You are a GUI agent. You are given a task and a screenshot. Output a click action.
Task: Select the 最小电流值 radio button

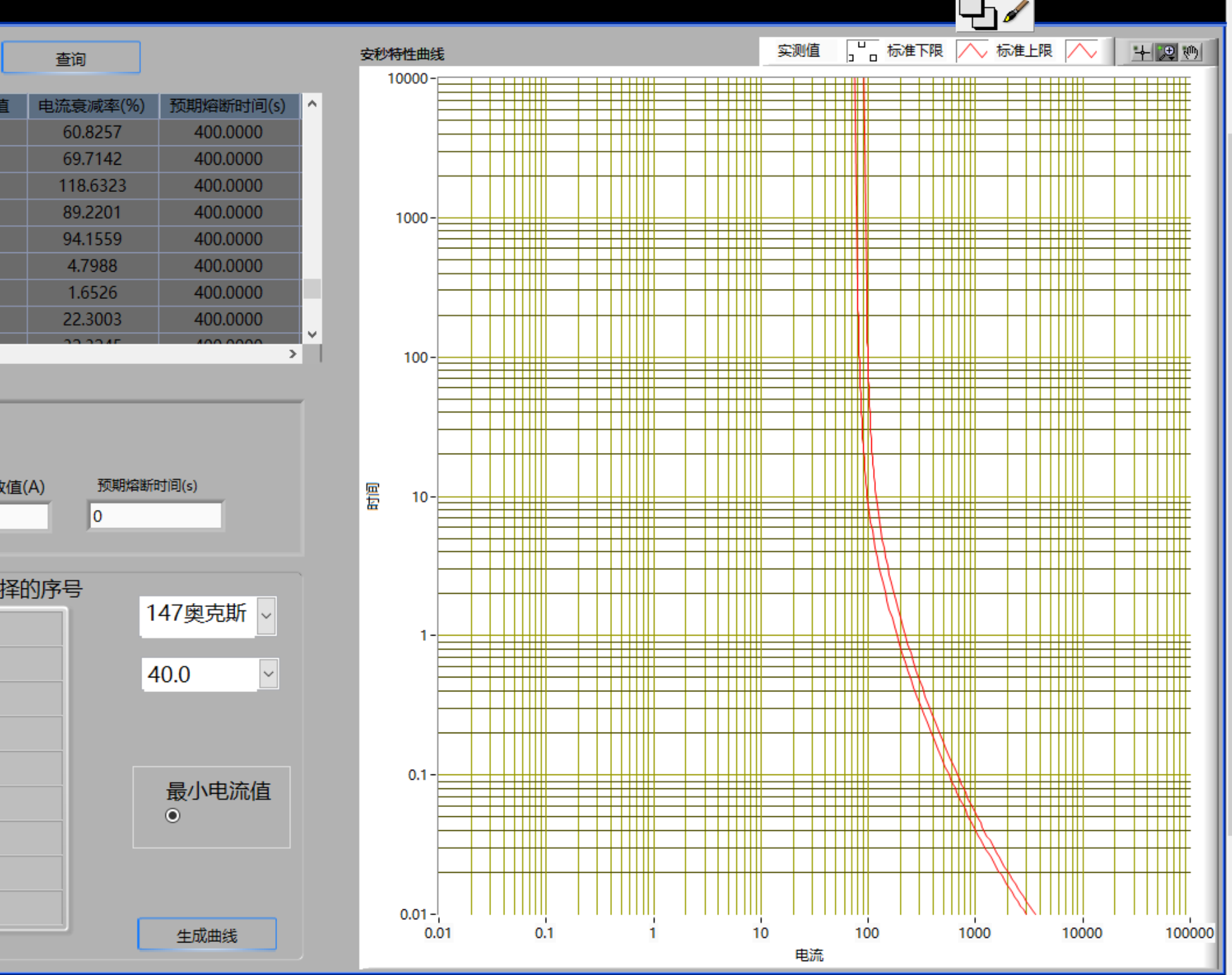[173, 816]
